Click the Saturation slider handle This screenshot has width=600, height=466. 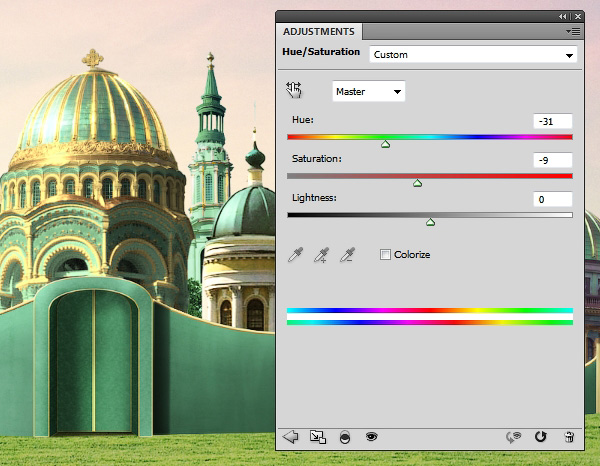coord(418,183)
